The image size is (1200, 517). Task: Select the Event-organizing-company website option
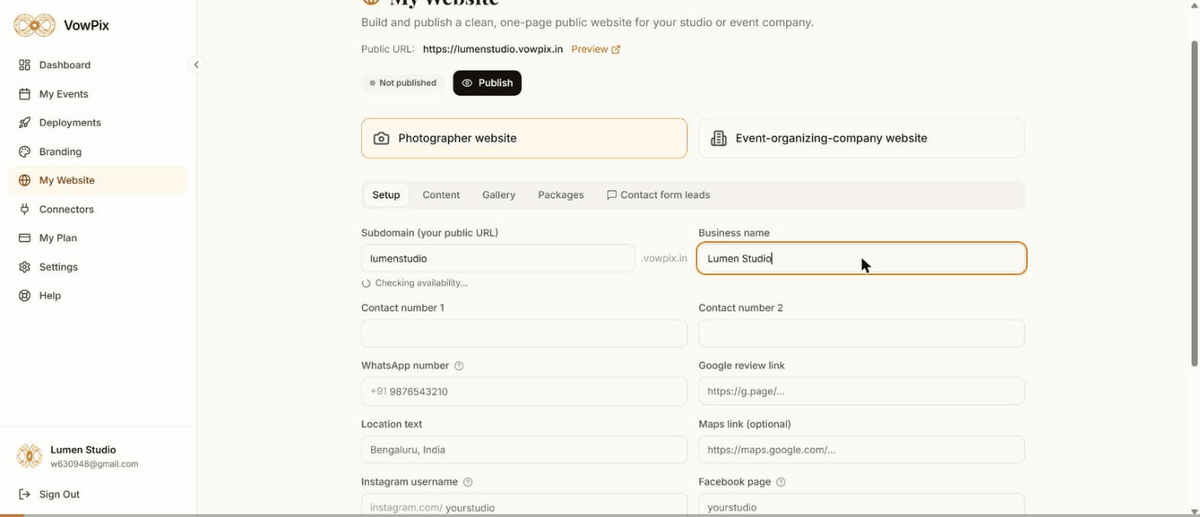[x=861, y=138]
